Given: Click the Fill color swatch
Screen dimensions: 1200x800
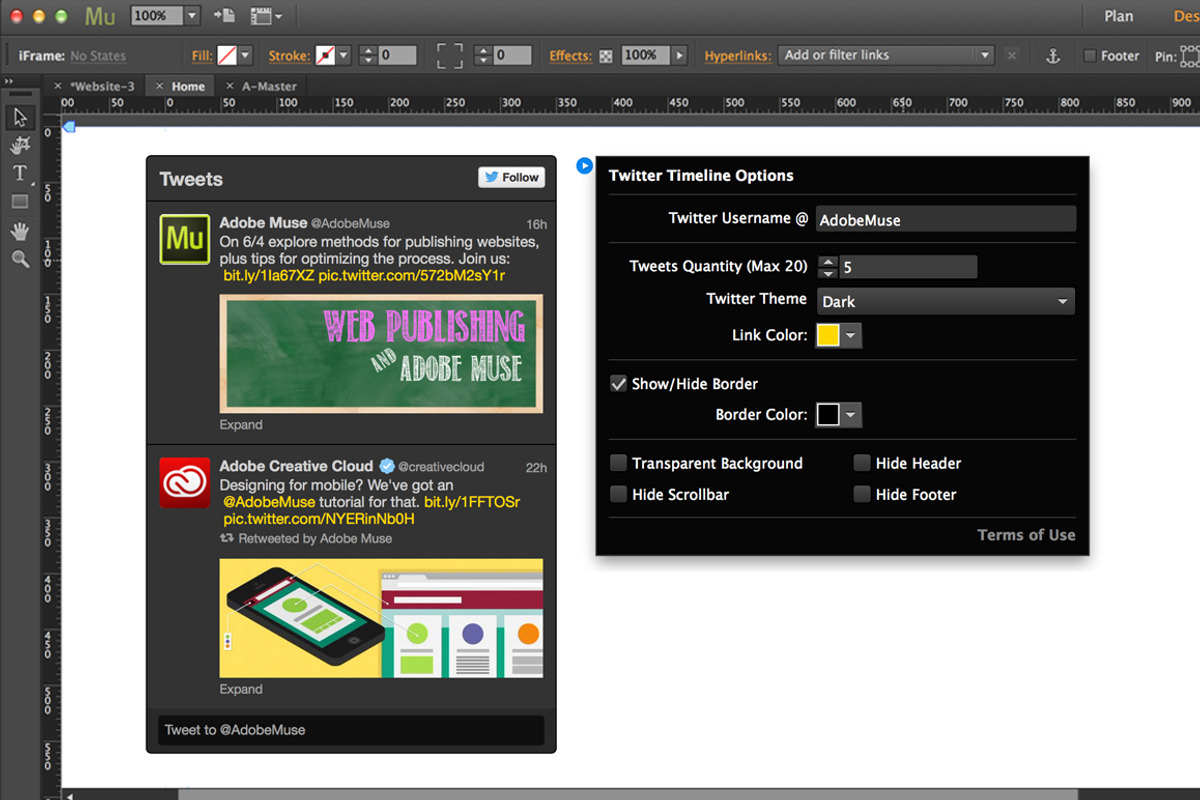Looking at the screenshot, I should (x=227, y=56).
